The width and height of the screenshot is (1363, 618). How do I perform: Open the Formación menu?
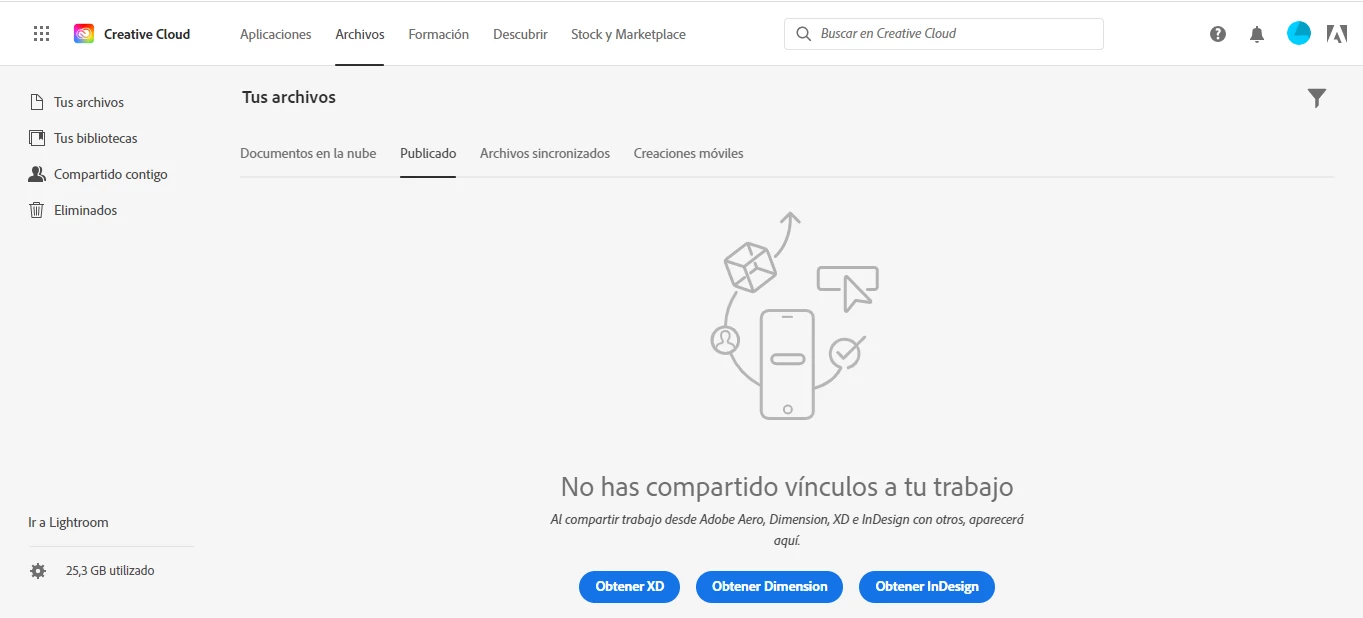click(439, 34)
